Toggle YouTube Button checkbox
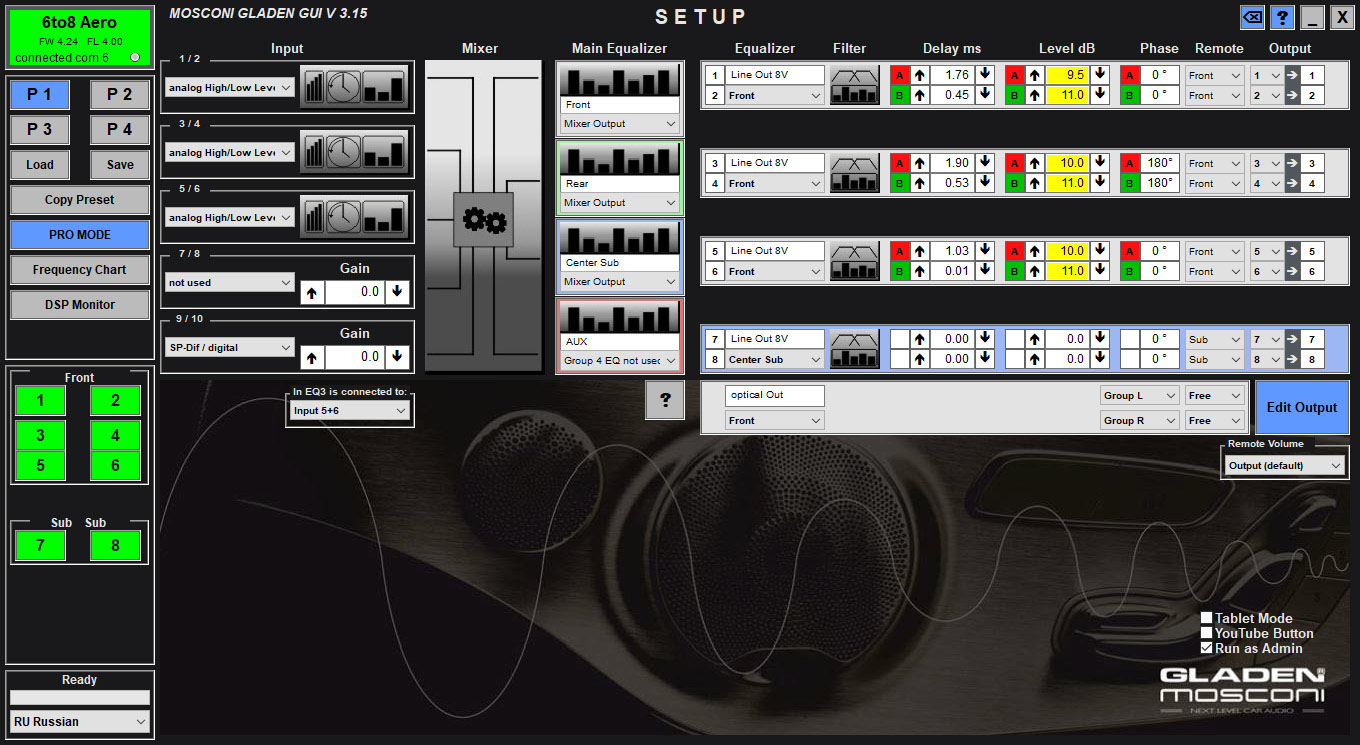 pyautogui.click(x=1206, y=633)
